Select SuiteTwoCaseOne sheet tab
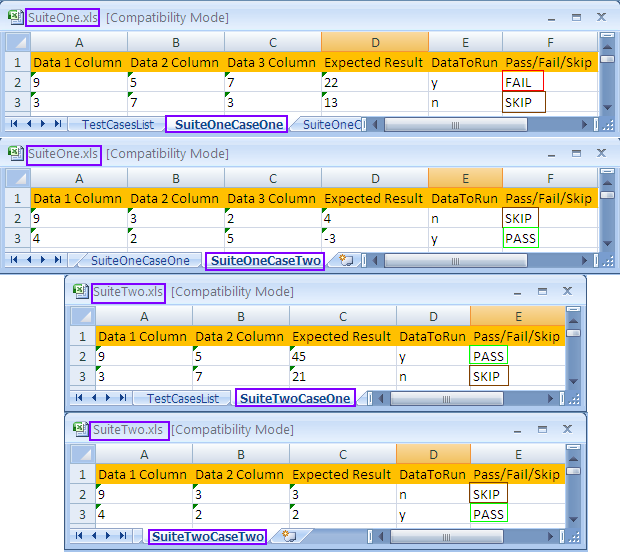 point(295,398)
